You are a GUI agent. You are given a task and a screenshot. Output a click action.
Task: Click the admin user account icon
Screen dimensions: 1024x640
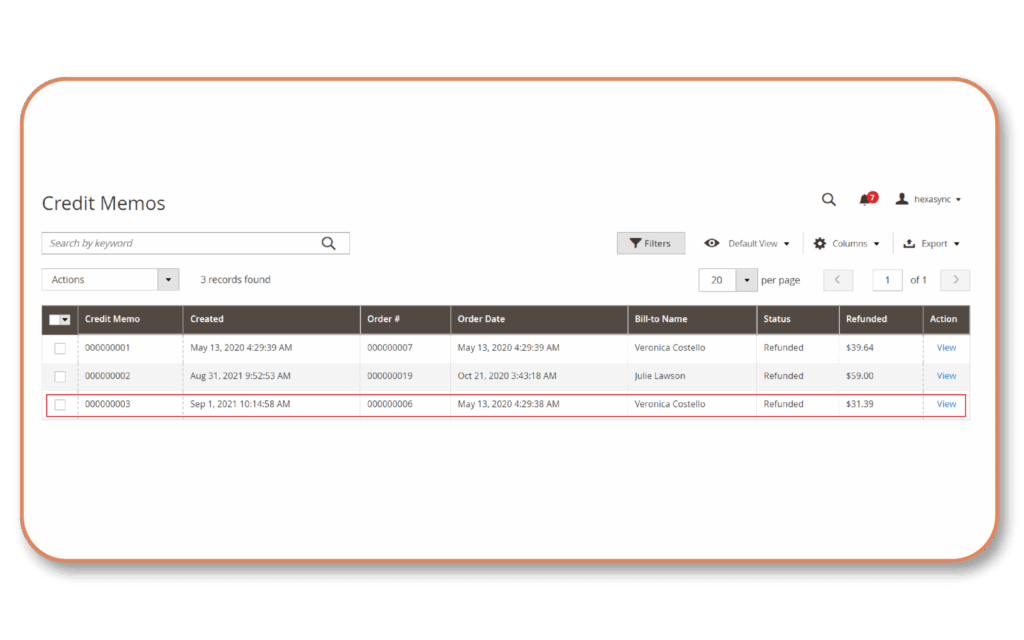click(x=903, y=199)
